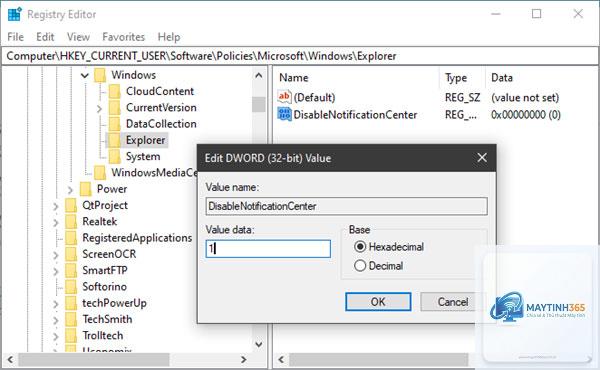600x370 pixels.
Task: Select the RegisteredApplications tree item label
Action: pyautogui.click(x=137, y=238)
